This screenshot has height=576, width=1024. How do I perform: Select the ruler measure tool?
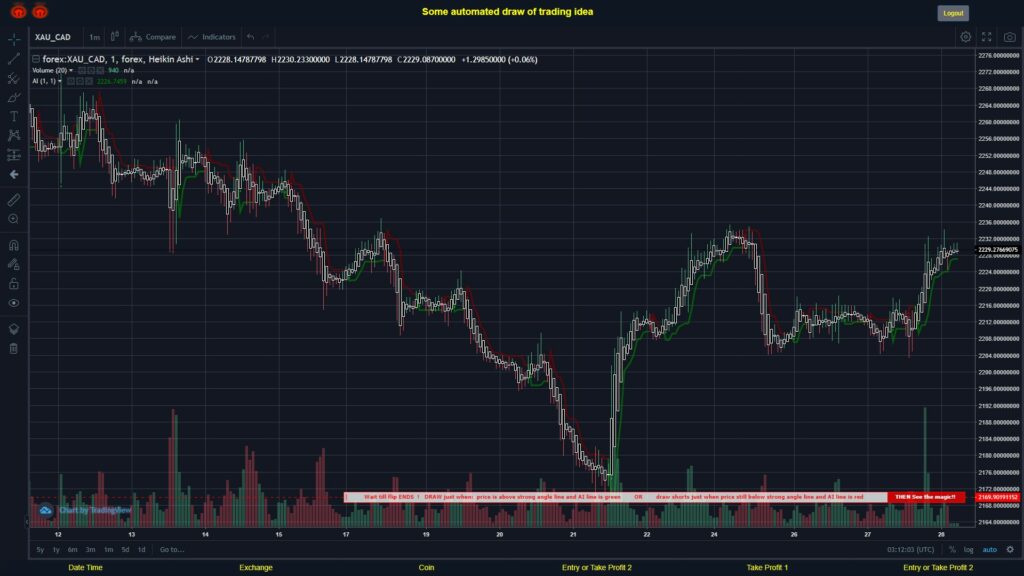[x=14, y=200]
